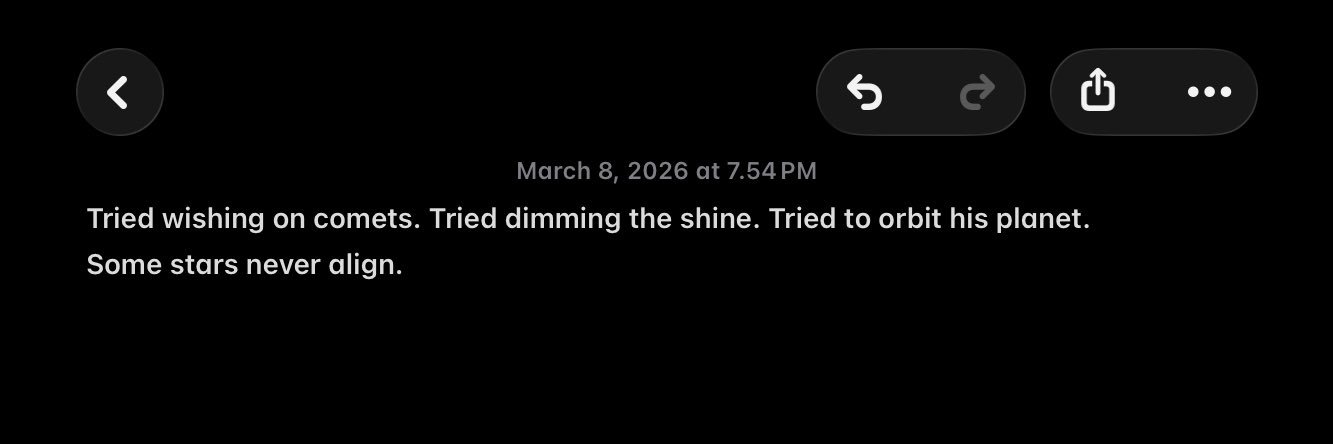Click "7.54 PM" in the timestamp

pyautogui.click(x=772, y=171)
